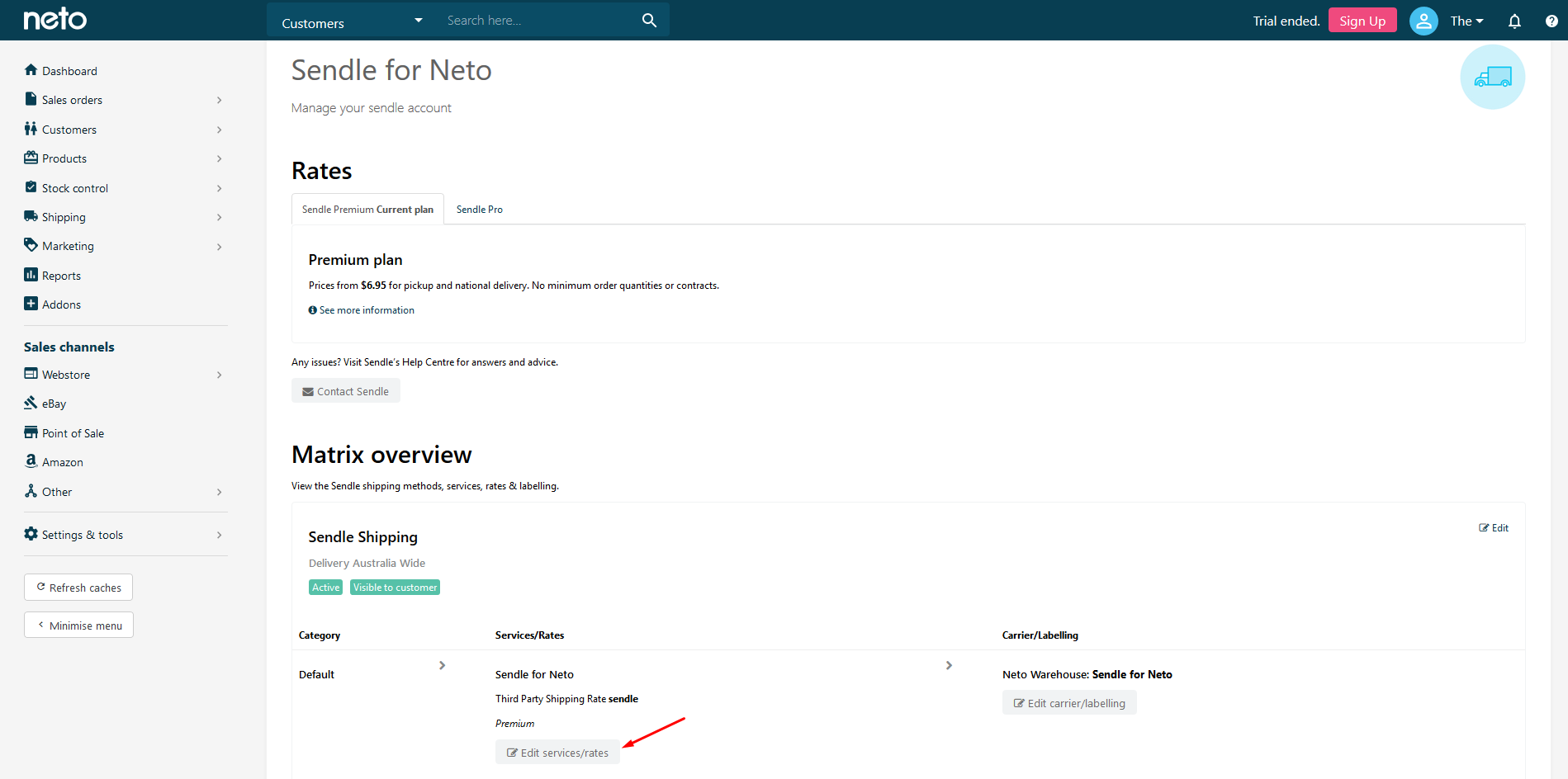Click the info icon beside See more information
The image size is (1568, 779).
313,310
